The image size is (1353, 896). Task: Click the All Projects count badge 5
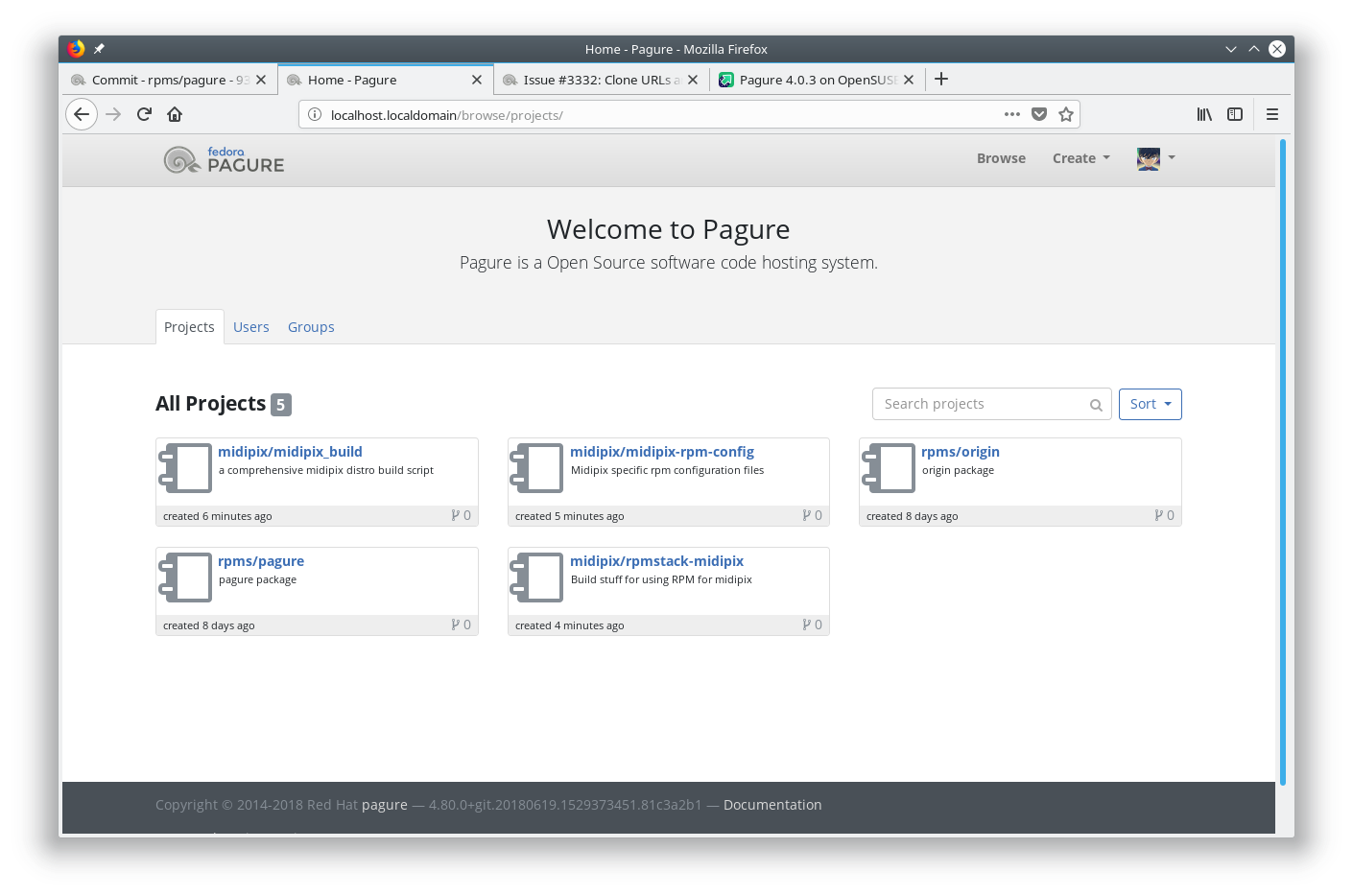point(281,405)
